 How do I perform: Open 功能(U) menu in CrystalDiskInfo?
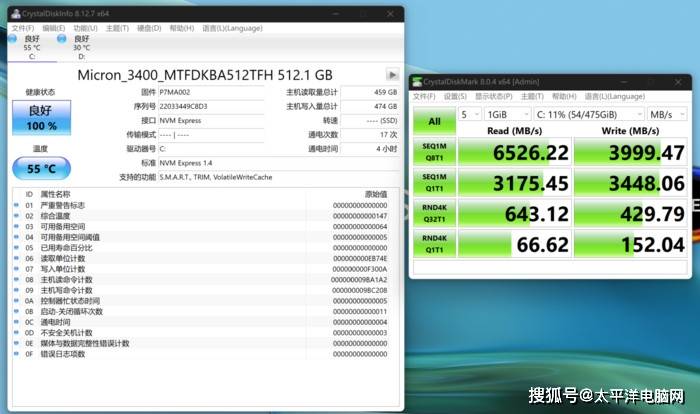tap(84, 28)
